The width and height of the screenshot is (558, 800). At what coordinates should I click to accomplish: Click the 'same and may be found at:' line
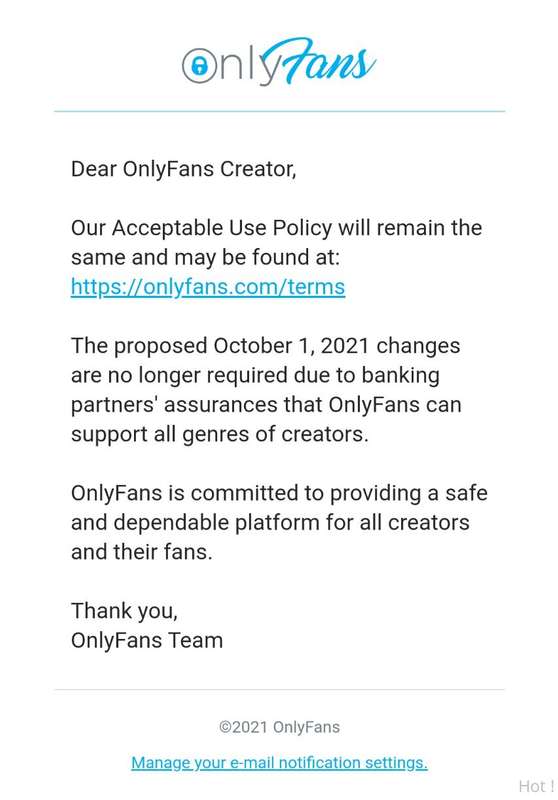[205, 257]
